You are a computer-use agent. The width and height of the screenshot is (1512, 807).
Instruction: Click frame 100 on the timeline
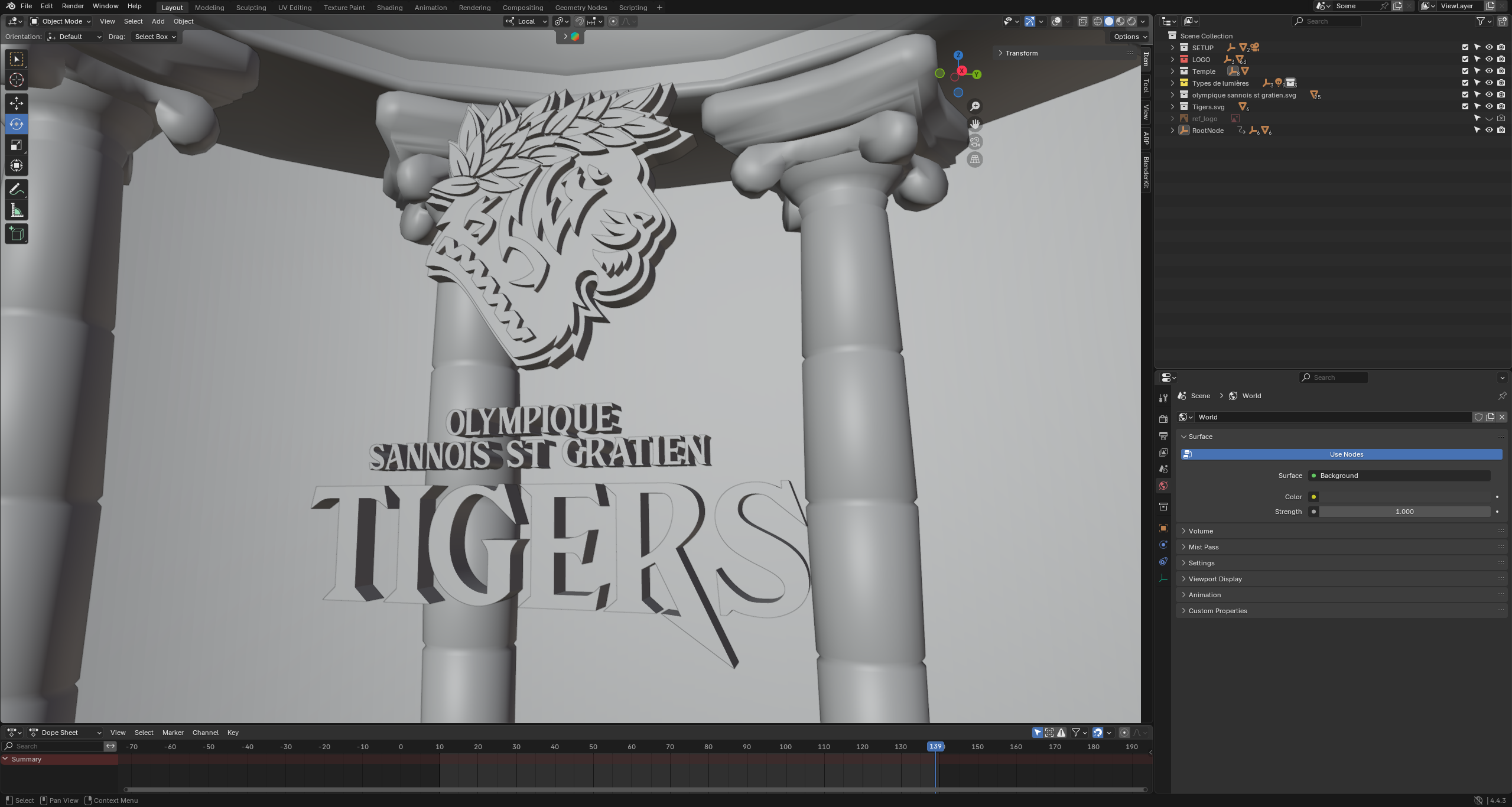[x=786, y=746]
